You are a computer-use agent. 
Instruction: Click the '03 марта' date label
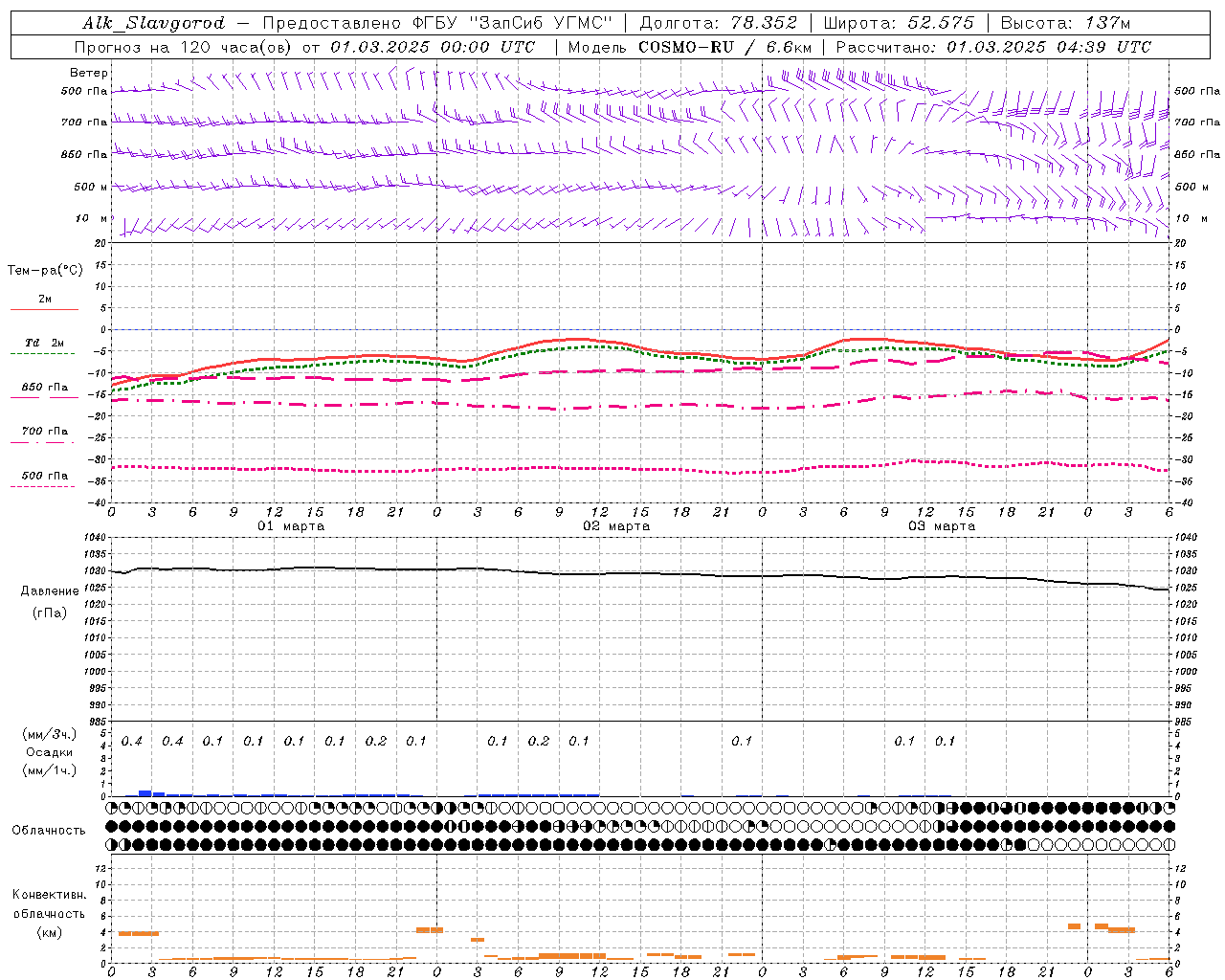(x=943, y=526)
